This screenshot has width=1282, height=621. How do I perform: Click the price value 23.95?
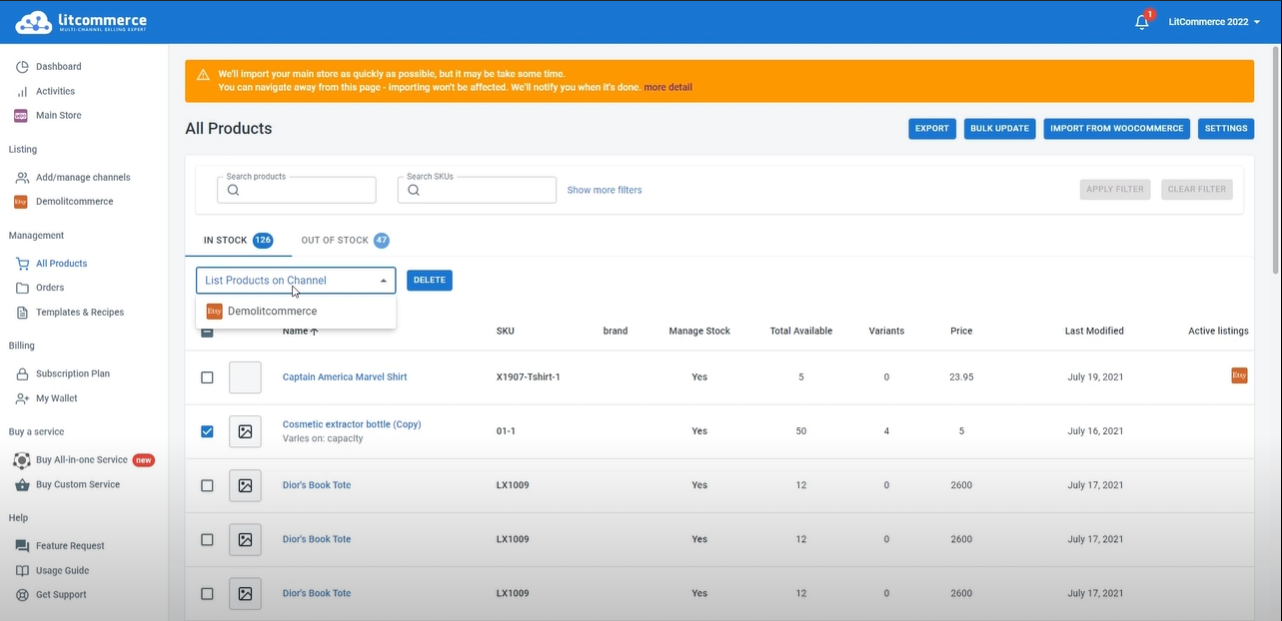[961, 378]
